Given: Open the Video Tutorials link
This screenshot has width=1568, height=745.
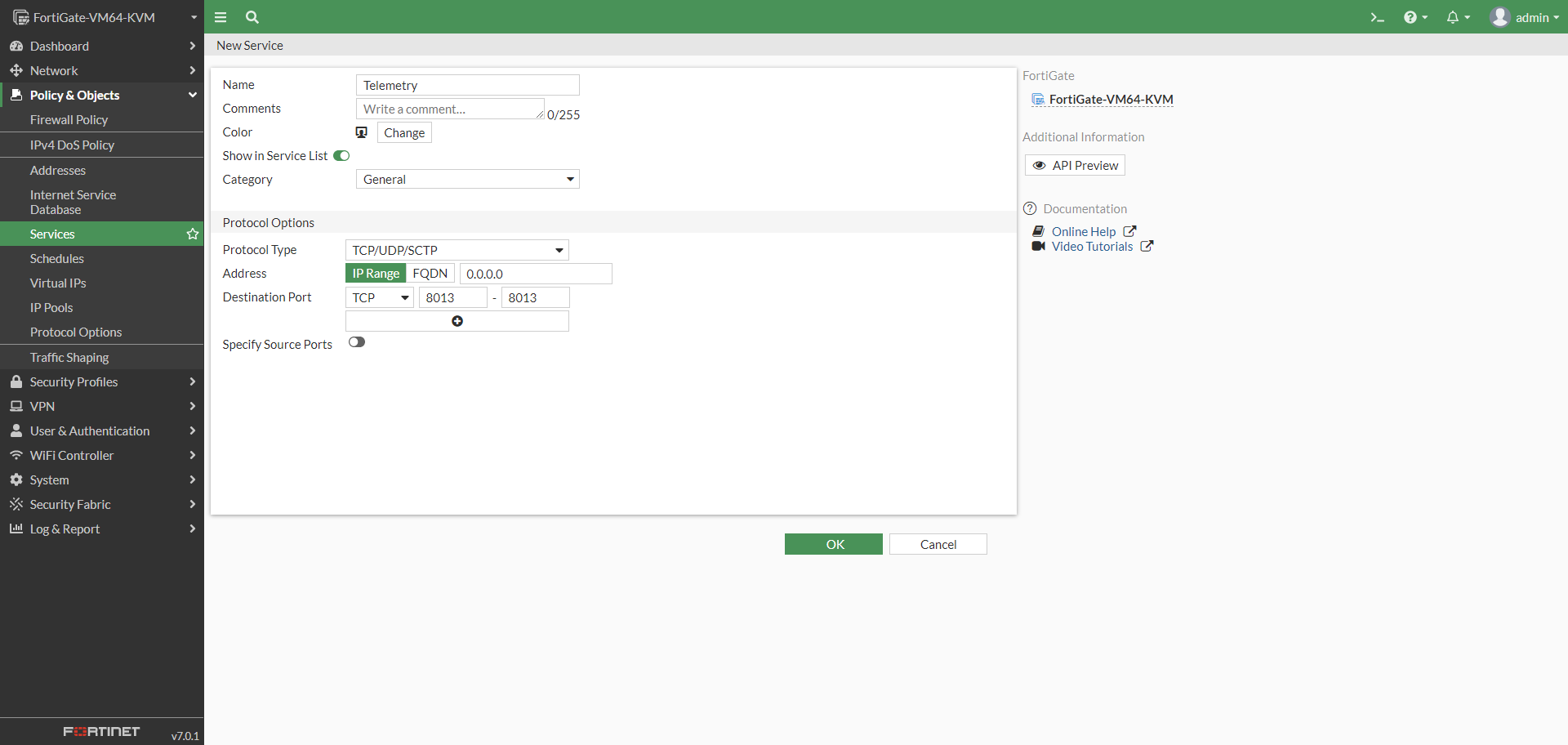Looking at the screenshot, I should coord(1093,247).
